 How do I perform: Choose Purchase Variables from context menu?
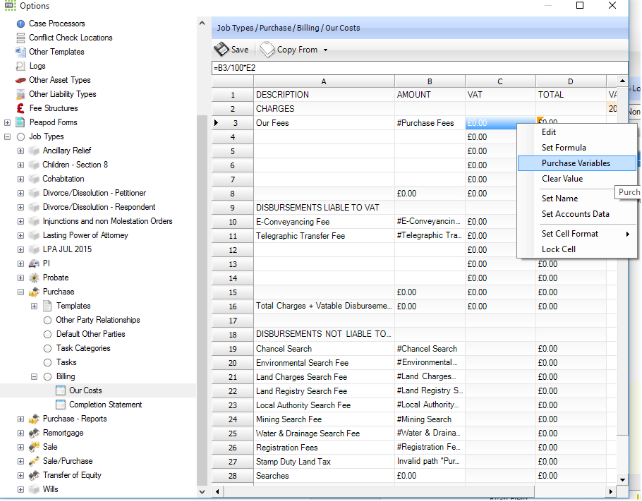pos(575,162)
